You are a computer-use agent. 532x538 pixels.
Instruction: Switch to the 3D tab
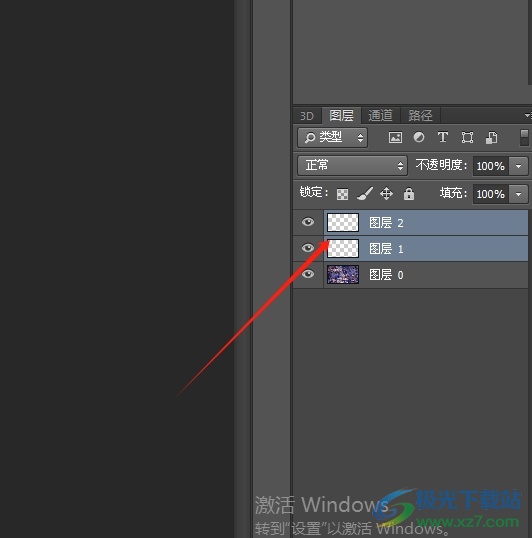307,116
